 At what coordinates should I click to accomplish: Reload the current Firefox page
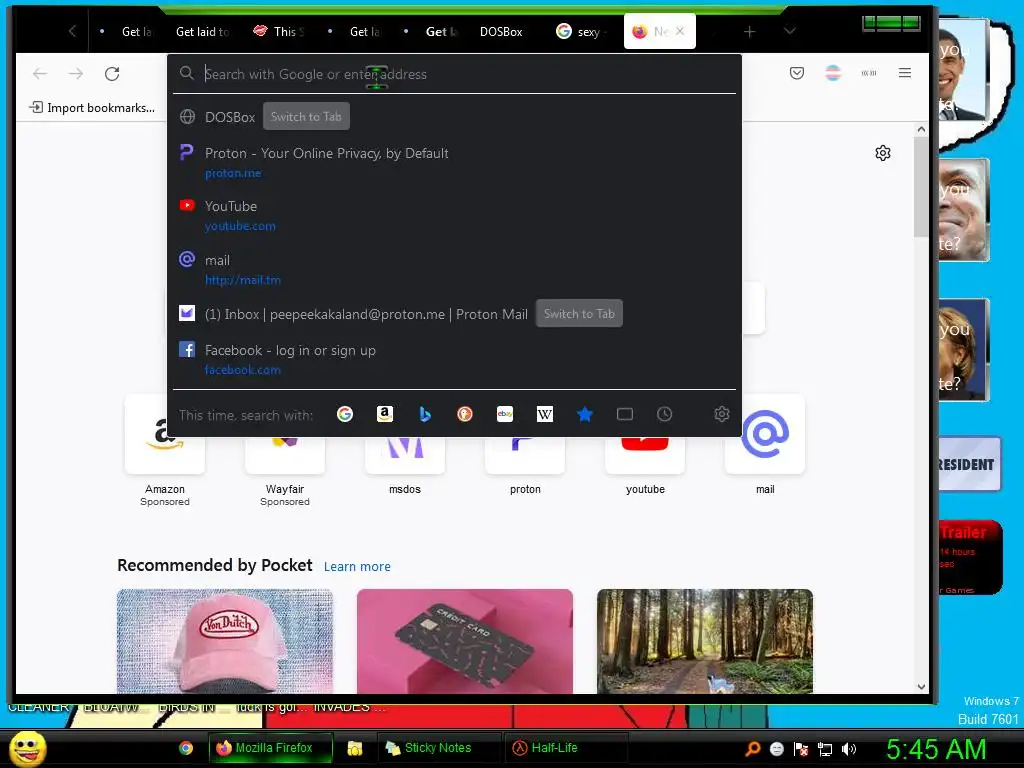pos(112,74)
